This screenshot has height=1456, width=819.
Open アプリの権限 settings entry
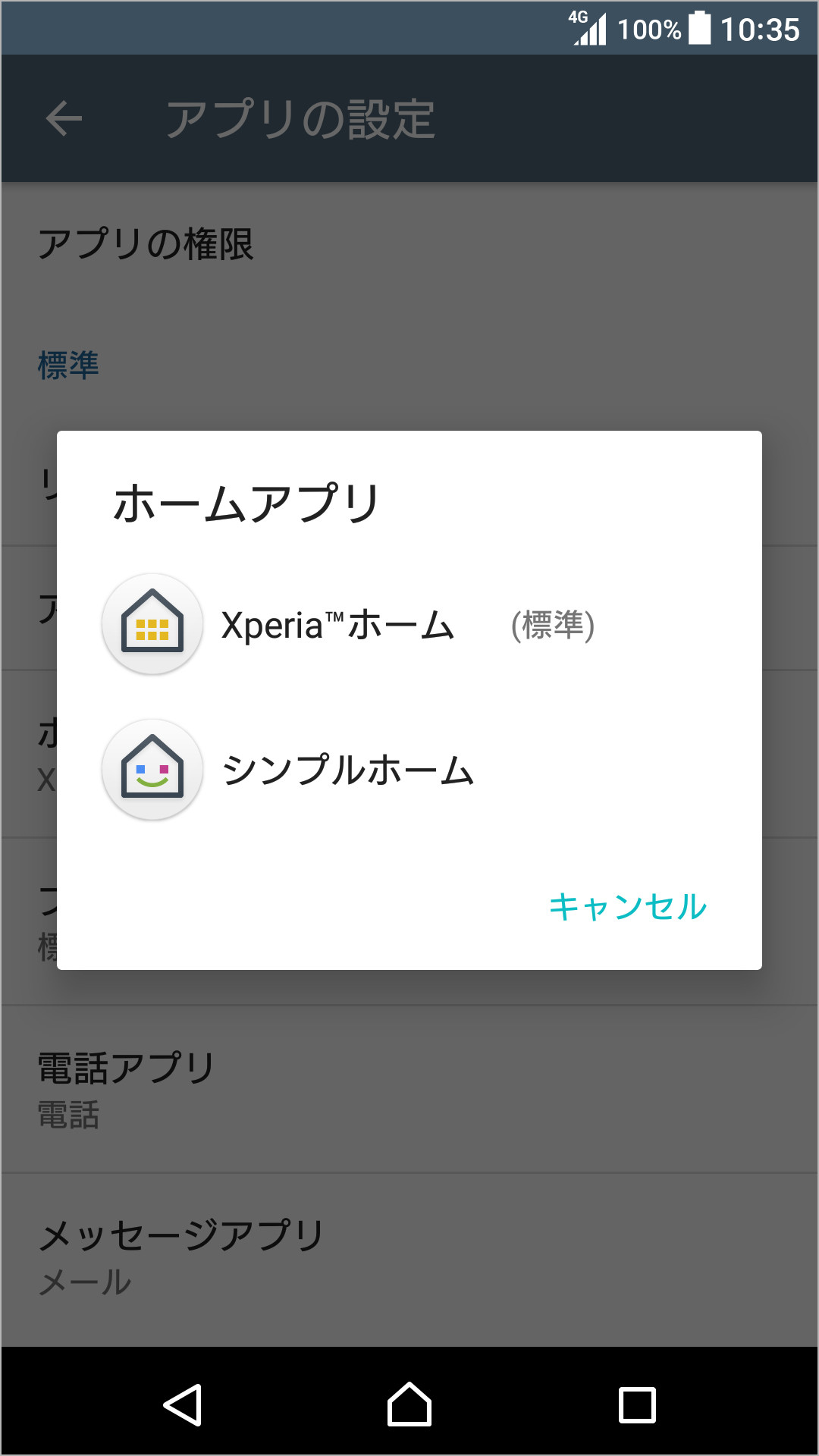tap(146, 244)
